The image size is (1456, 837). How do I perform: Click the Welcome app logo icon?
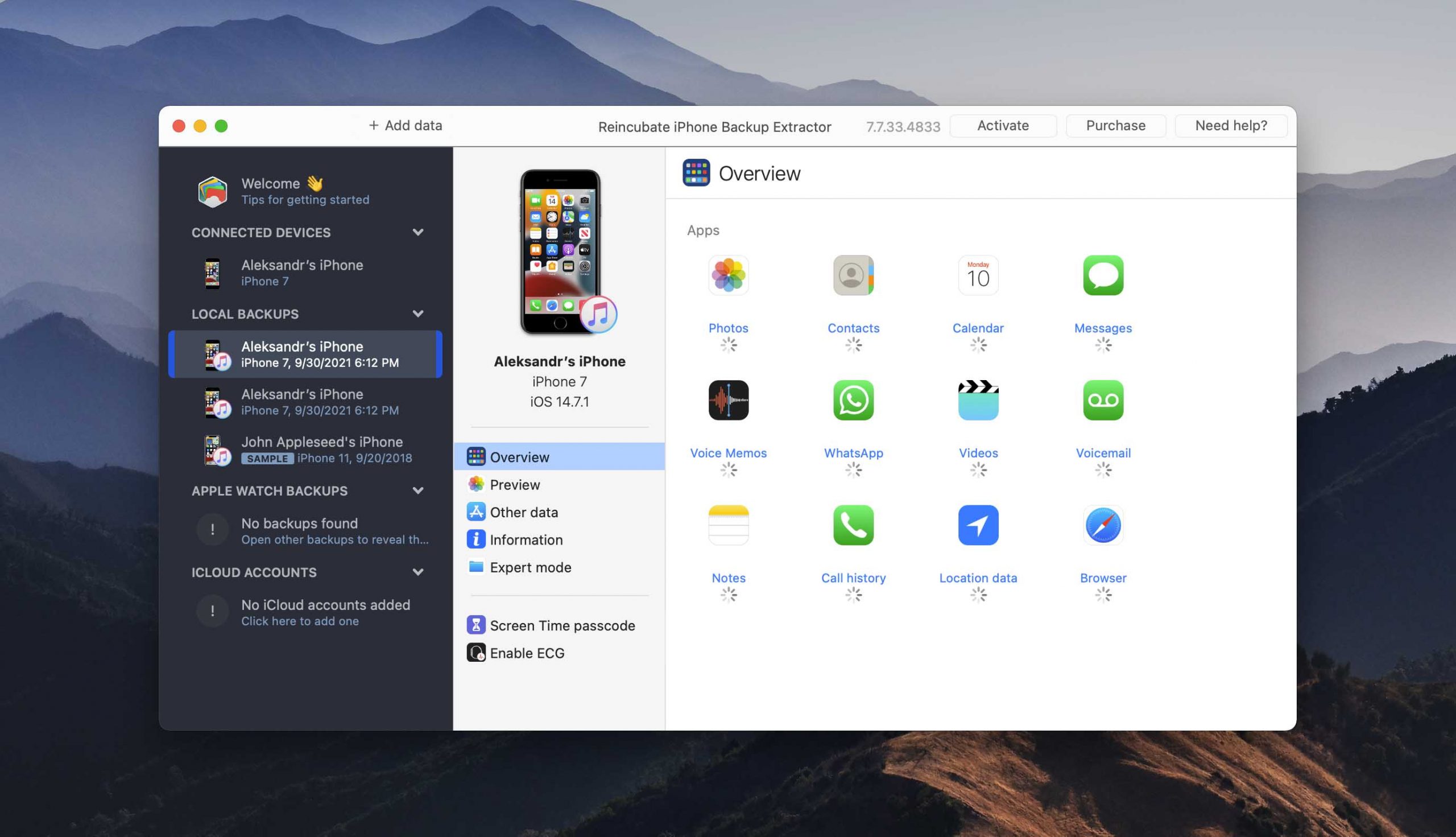coord(212,191)
